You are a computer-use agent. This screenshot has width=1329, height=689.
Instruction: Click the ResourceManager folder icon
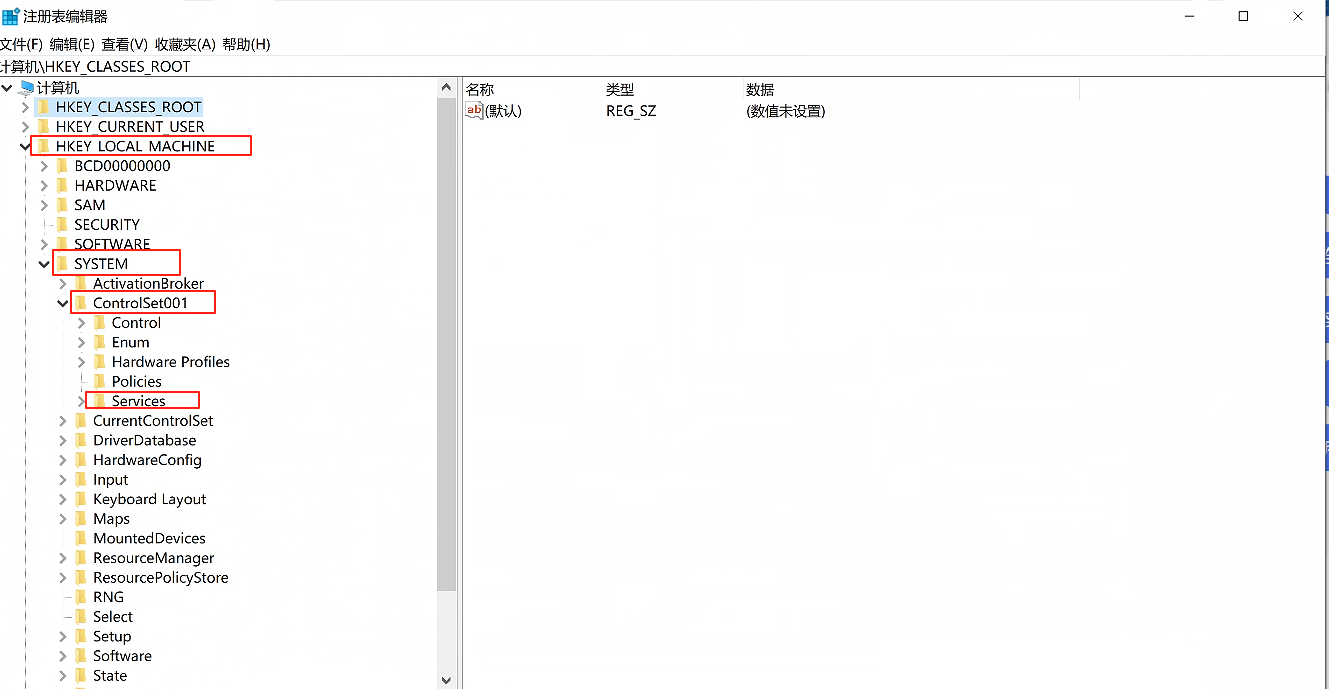click(x=81, y=558)
